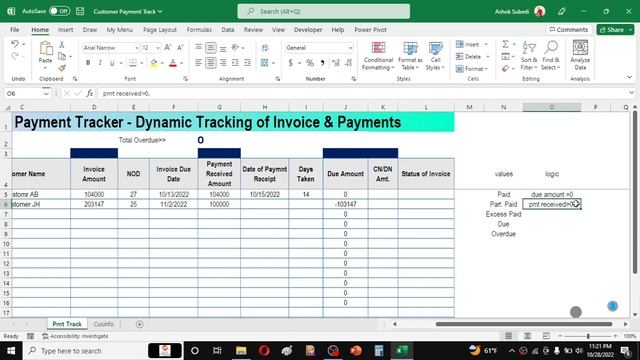Toggle Middle Align vertical alignment
Screen dimensions: 640x360
(x=211, y=48)
